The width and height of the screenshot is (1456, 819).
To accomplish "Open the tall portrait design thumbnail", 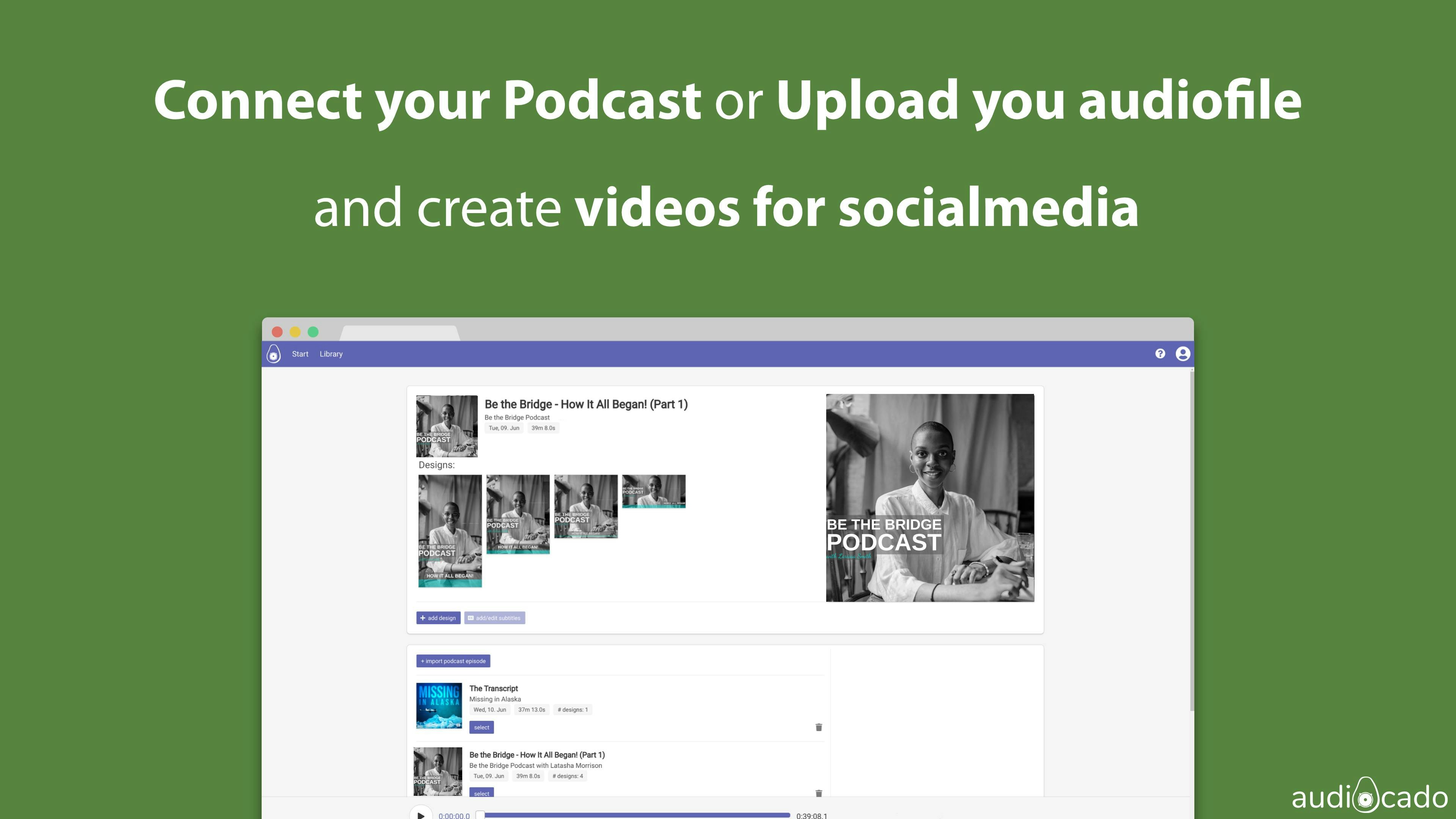I will coord(450,531).
